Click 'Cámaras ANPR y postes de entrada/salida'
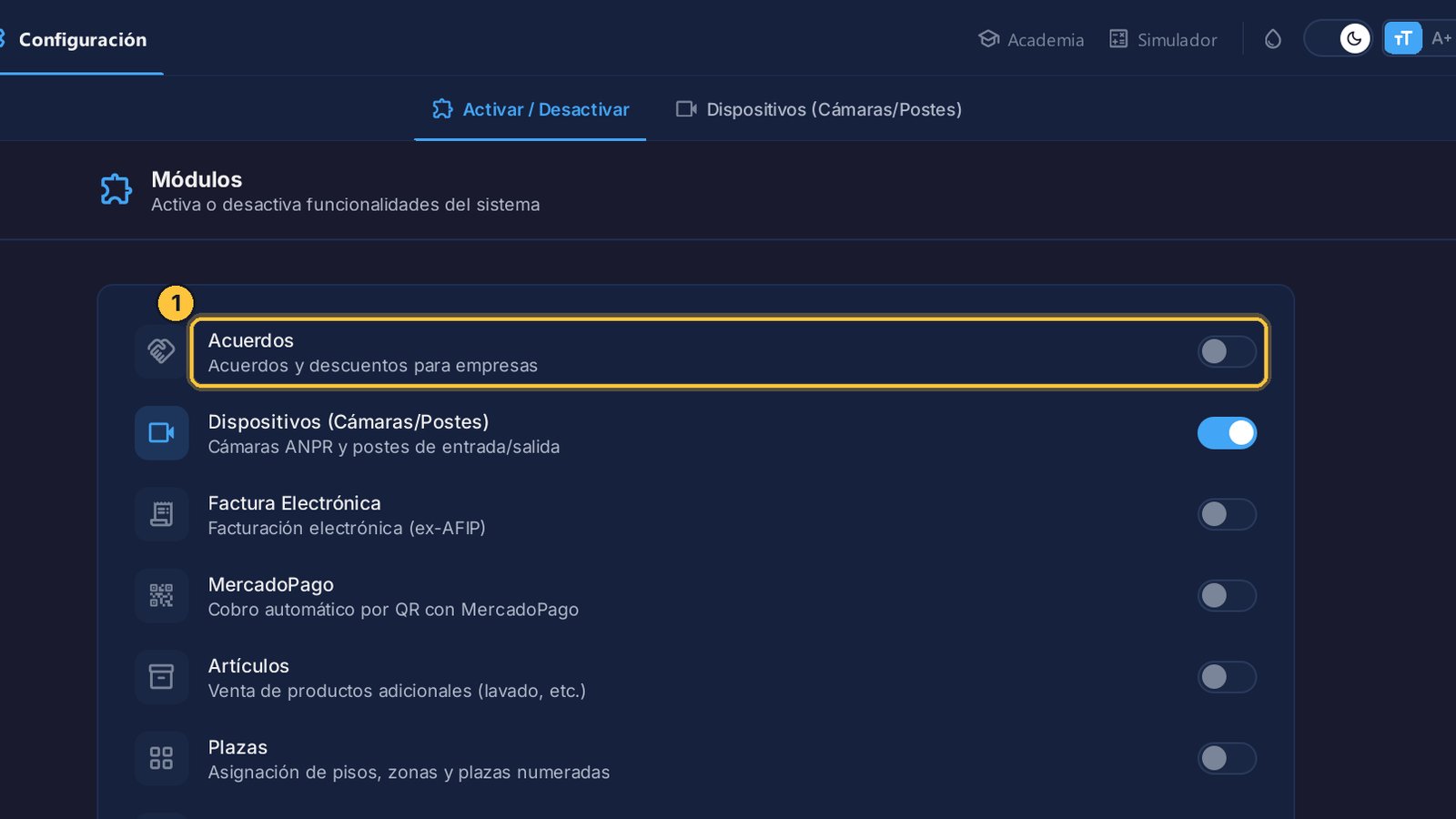 pos(384,447)
